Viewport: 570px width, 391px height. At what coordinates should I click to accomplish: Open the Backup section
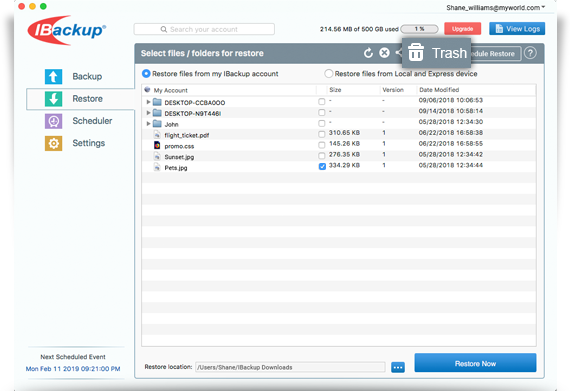(x=87, y=77)
